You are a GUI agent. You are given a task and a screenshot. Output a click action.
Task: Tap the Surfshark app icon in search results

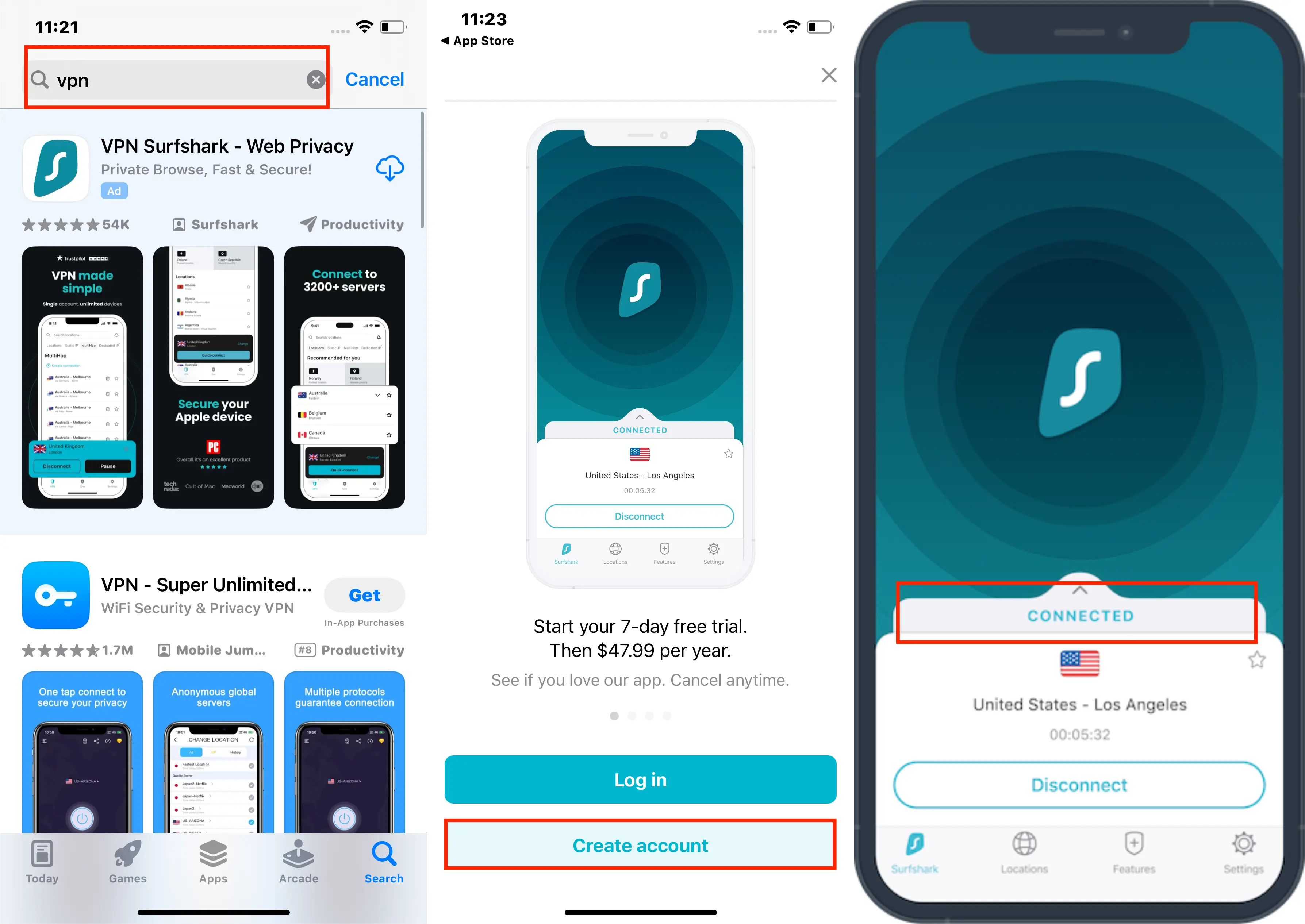coord(57,168)
